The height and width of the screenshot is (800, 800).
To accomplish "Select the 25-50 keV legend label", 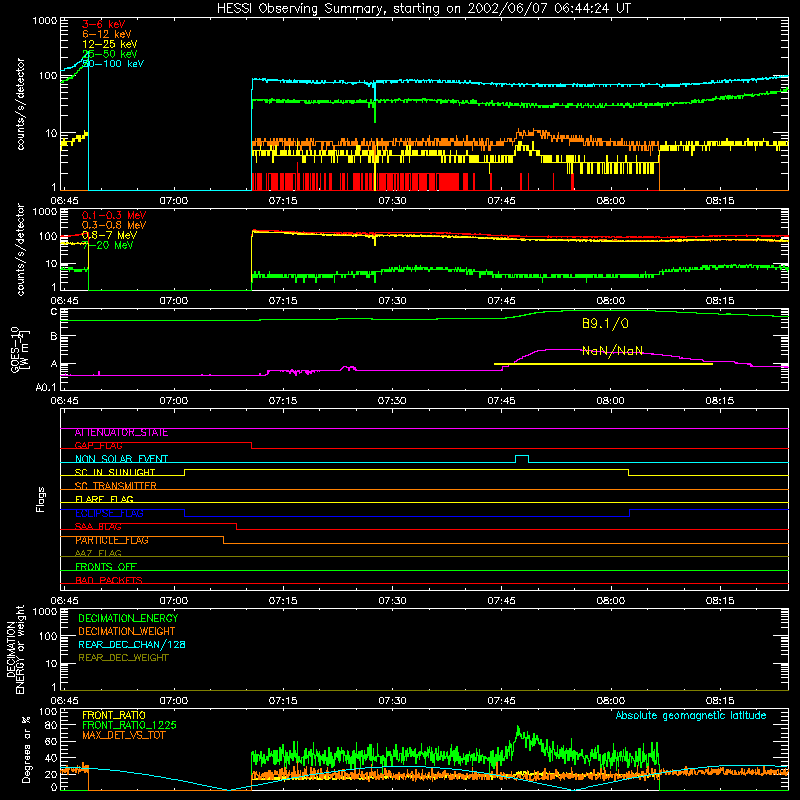I will coord(110,54).
